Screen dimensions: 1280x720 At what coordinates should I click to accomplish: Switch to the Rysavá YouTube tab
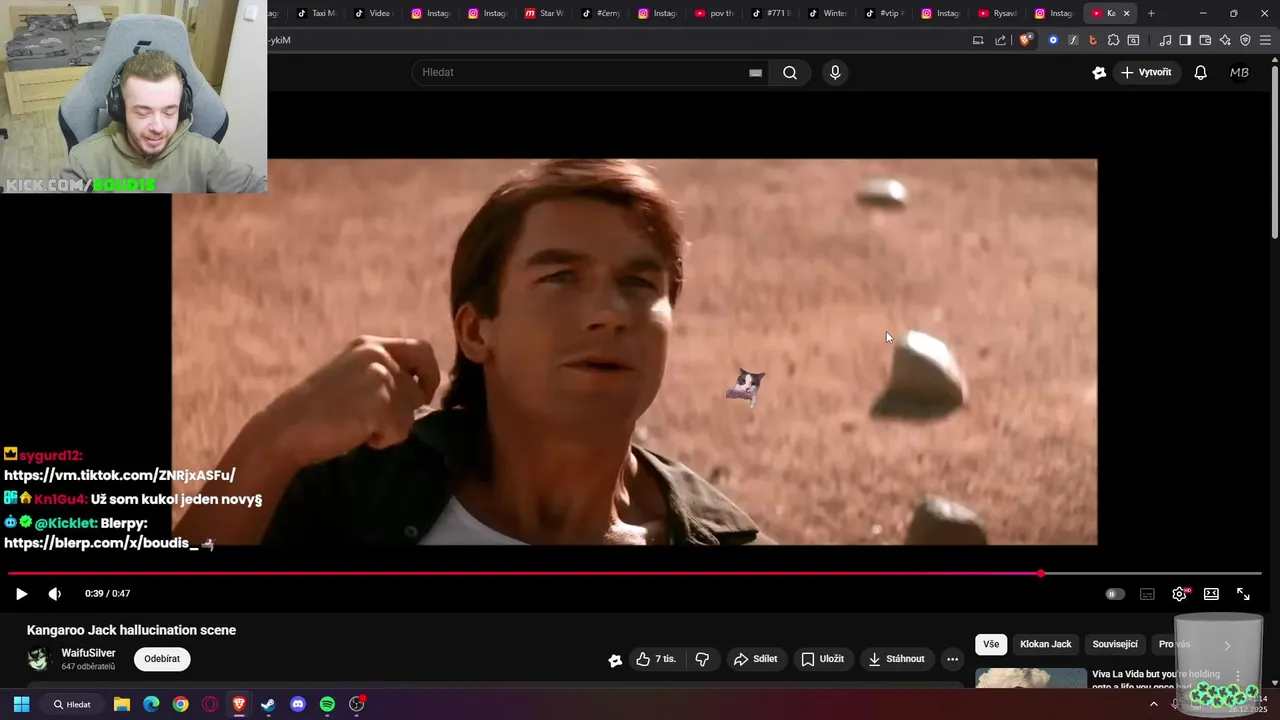pyautogui.click(x=998, y=13)
